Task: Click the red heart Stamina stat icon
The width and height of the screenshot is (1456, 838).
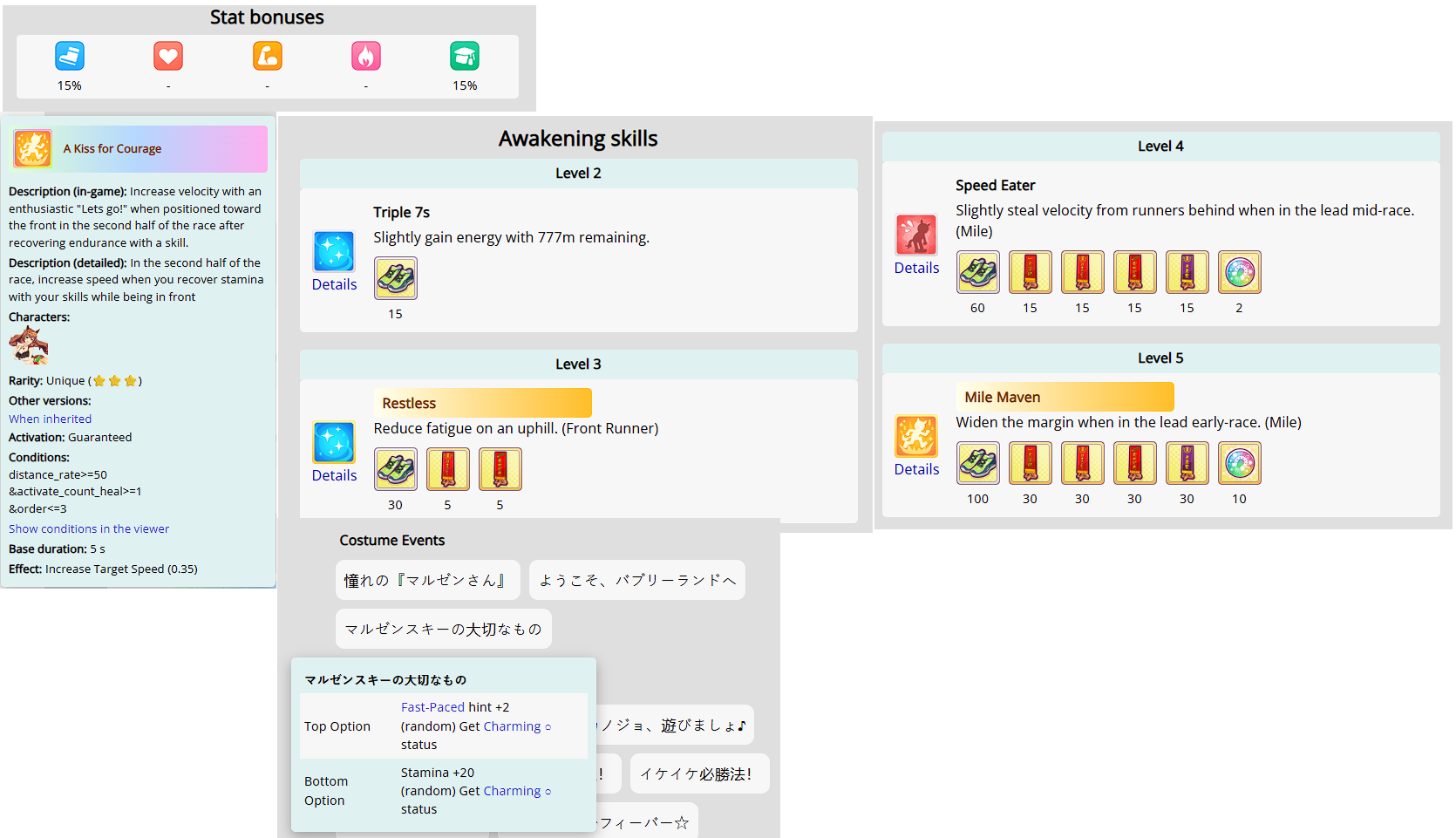Action: point(168,56)
